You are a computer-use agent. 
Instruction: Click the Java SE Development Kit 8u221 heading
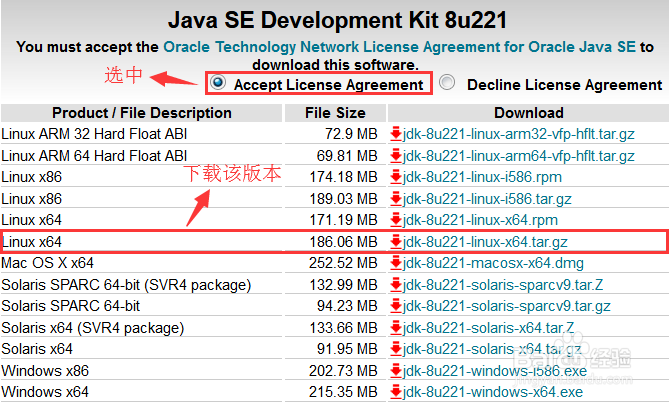point(337,20)
